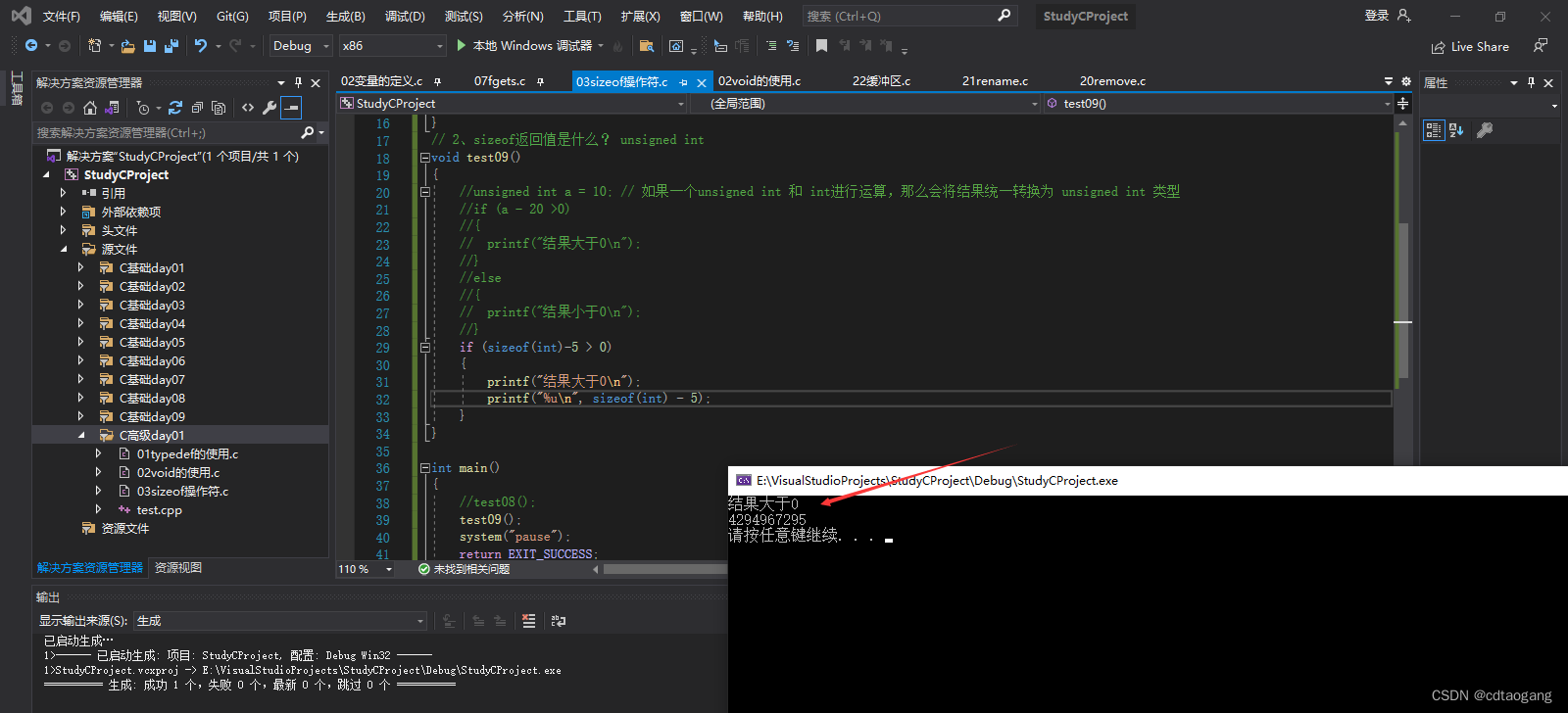Click the sync refresh icon in Solution Explorer
1568x713 pixels.
pyautogui.click(x=175, y=108)
